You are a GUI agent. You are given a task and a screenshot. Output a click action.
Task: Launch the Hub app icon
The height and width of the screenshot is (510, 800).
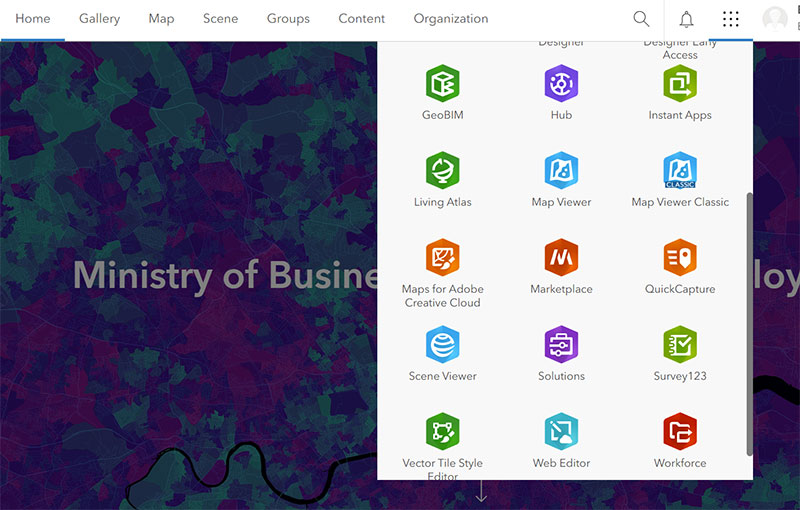561,84
